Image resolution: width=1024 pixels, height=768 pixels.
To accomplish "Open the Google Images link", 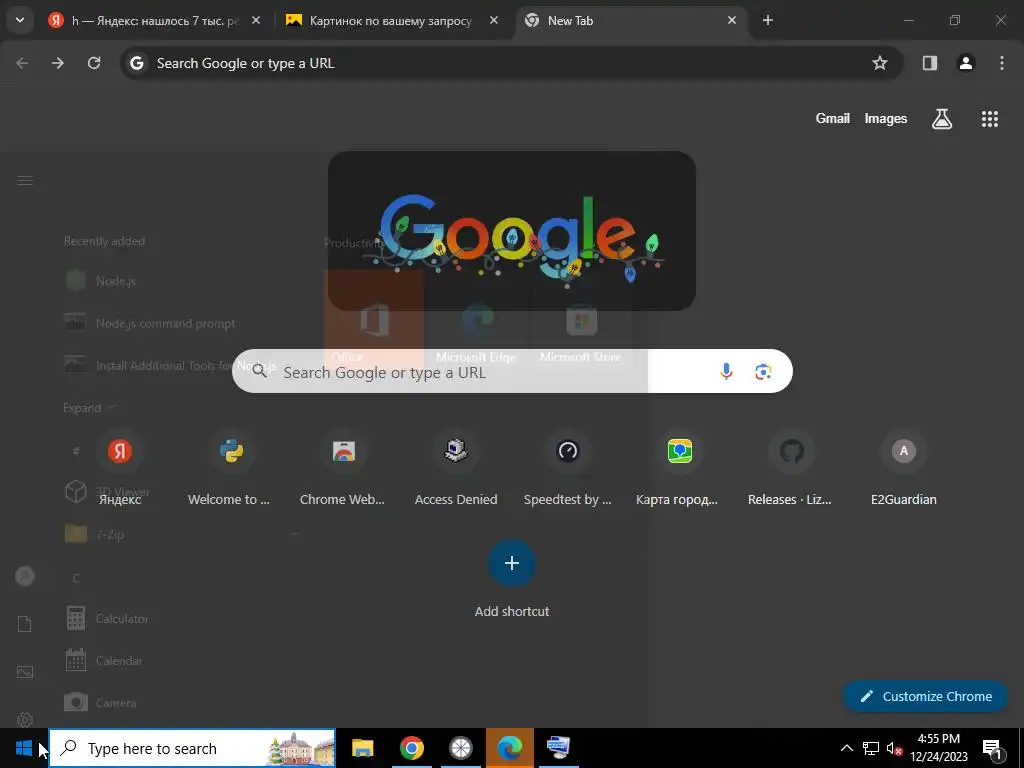I will (x=886, y=119).
